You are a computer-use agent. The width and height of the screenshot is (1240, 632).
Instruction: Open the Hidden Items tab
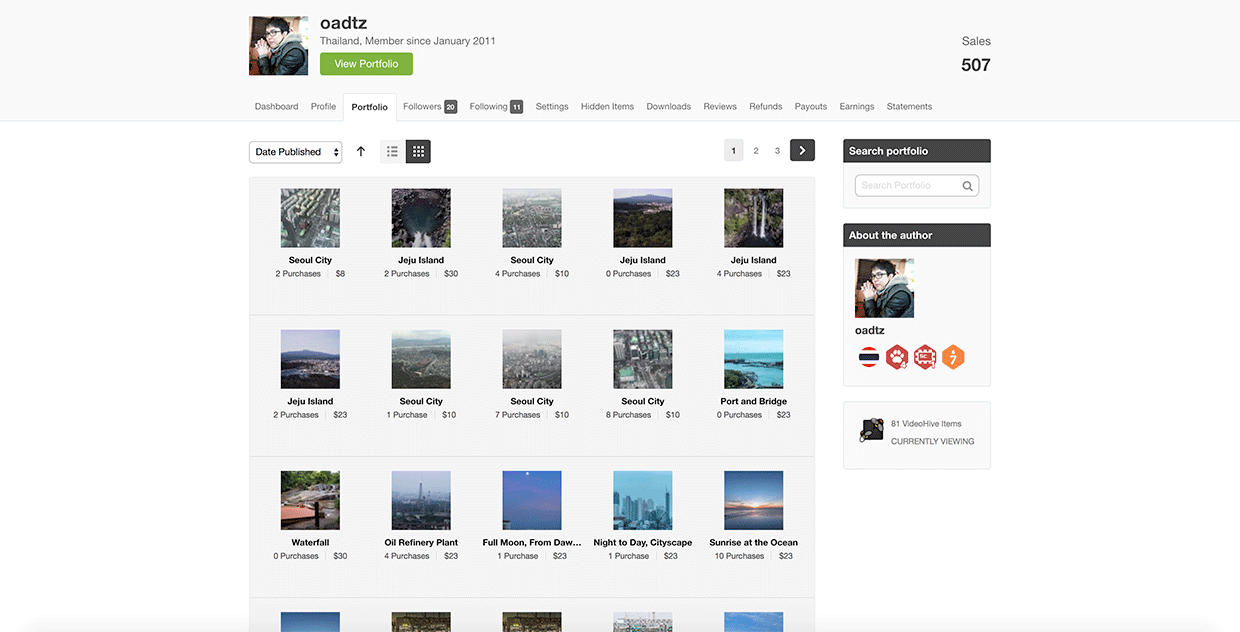[607, 106]
